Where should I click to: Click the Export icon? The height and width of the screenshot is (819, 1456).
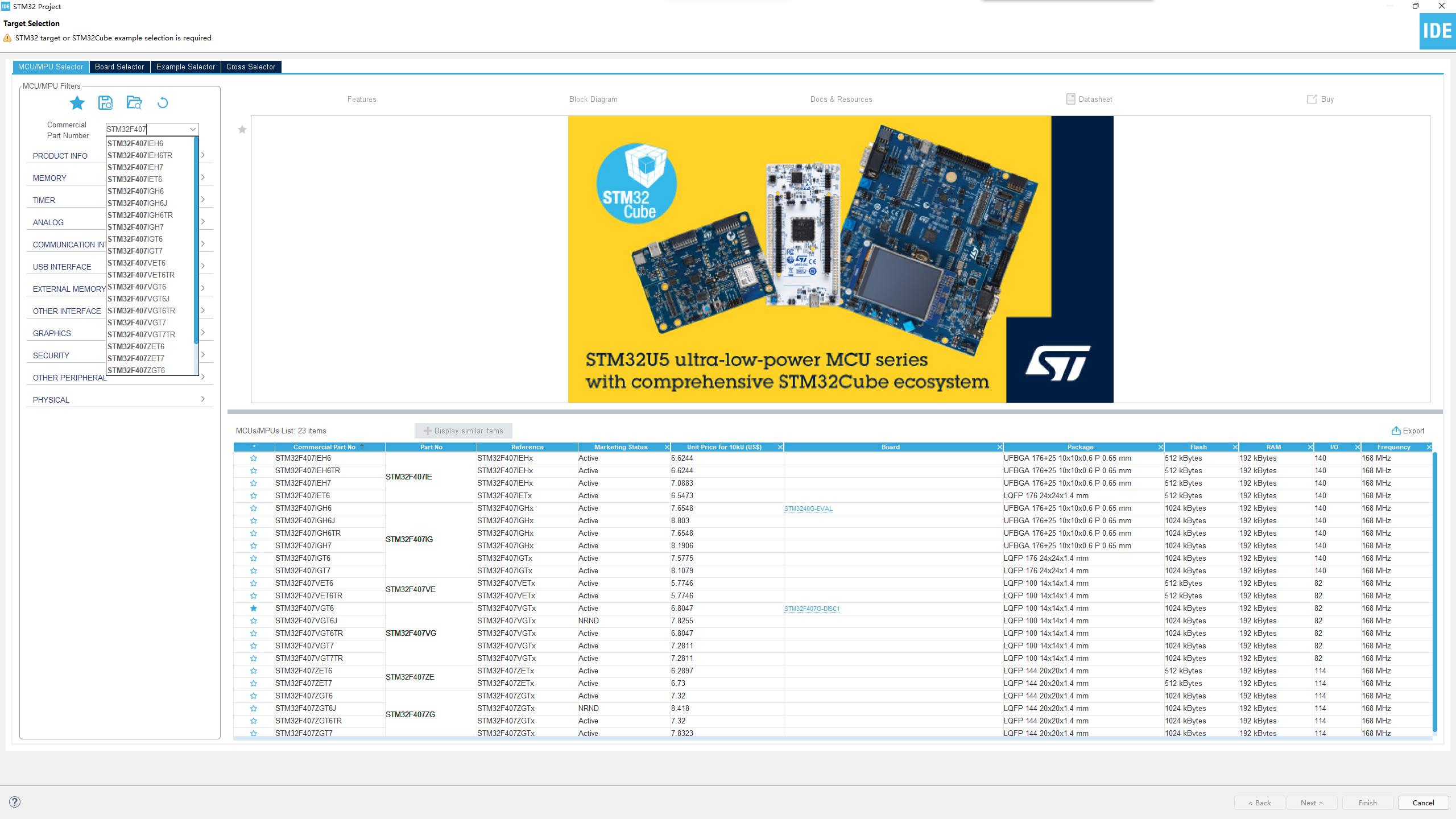pyautogui.click(x=1396, y=431)
